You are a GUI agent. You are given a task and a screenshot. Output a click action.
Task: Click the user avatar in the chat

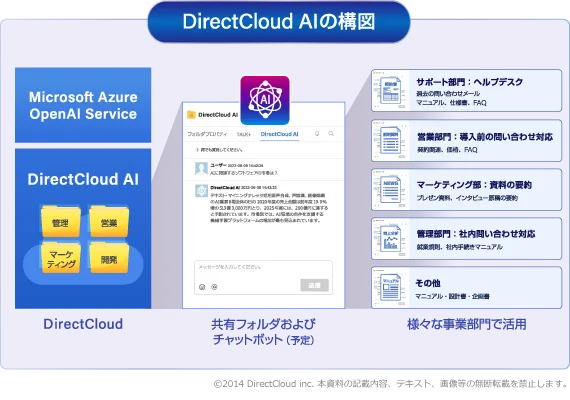coord(201,168)
